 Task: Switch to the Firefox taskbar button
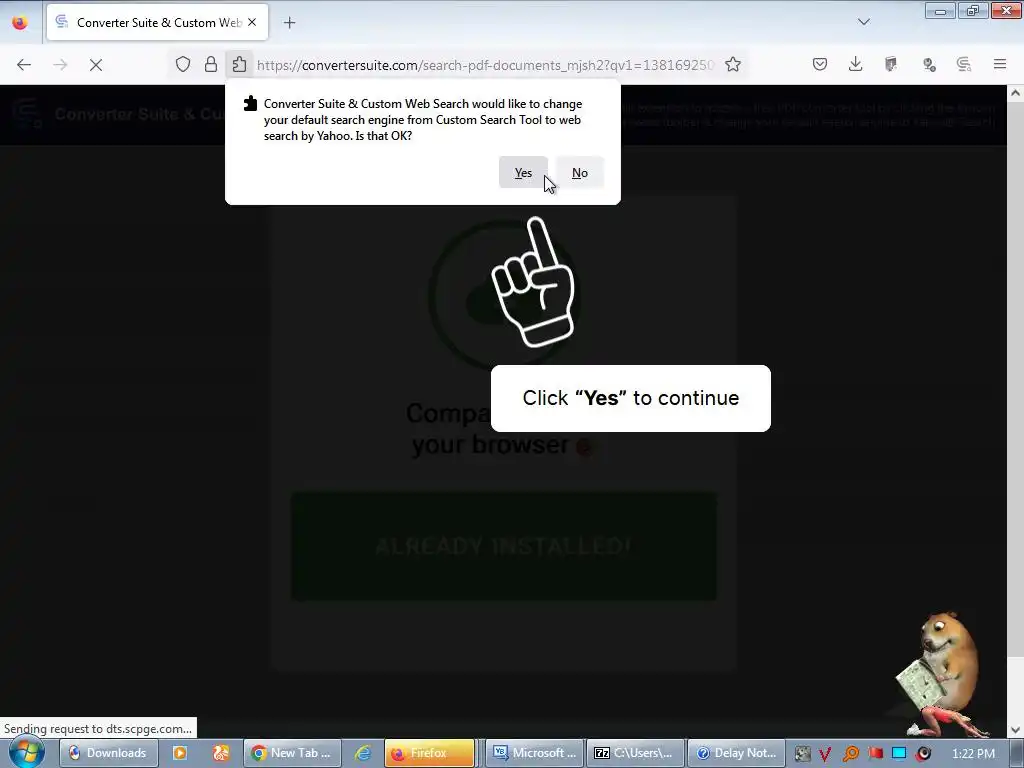pyautogui.click(x=430, y=753)
